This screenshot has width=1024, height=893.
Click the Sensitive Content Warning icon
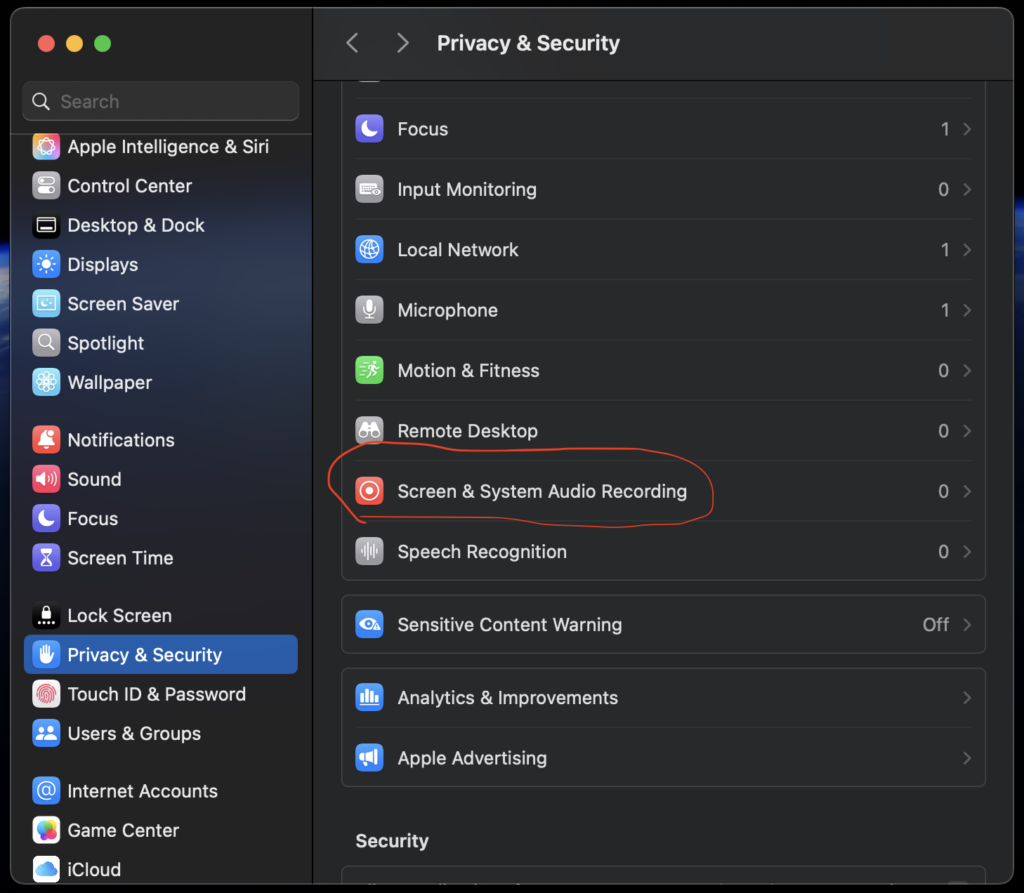click(x=369, y=624)
